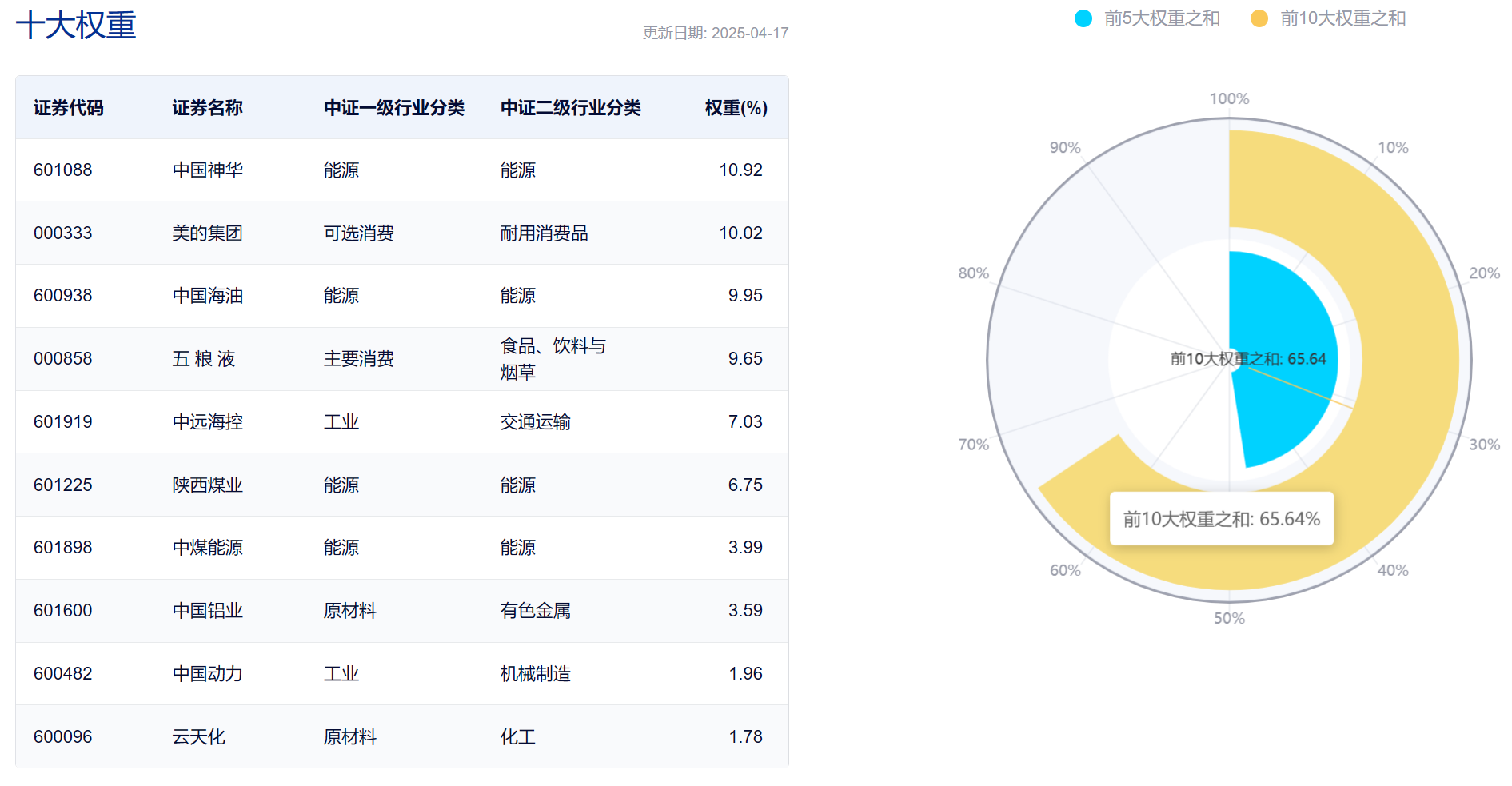Select security code 600482
Screen dimensions: 1512x786
(x=63, y=674)
